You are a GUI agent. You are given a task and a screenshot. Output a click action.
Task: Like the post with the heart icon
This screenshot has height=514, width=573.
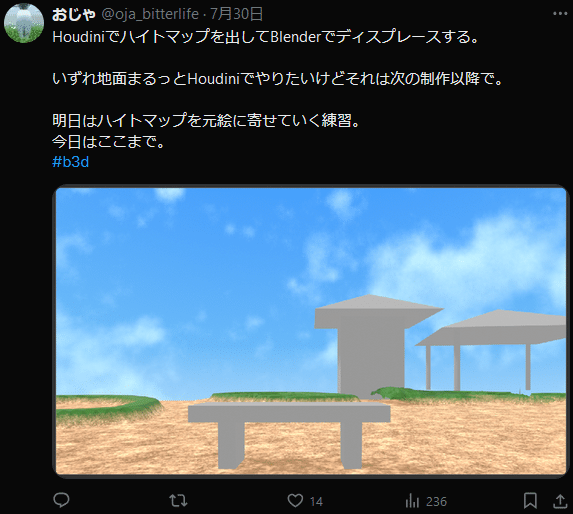[x=295, y=500]
